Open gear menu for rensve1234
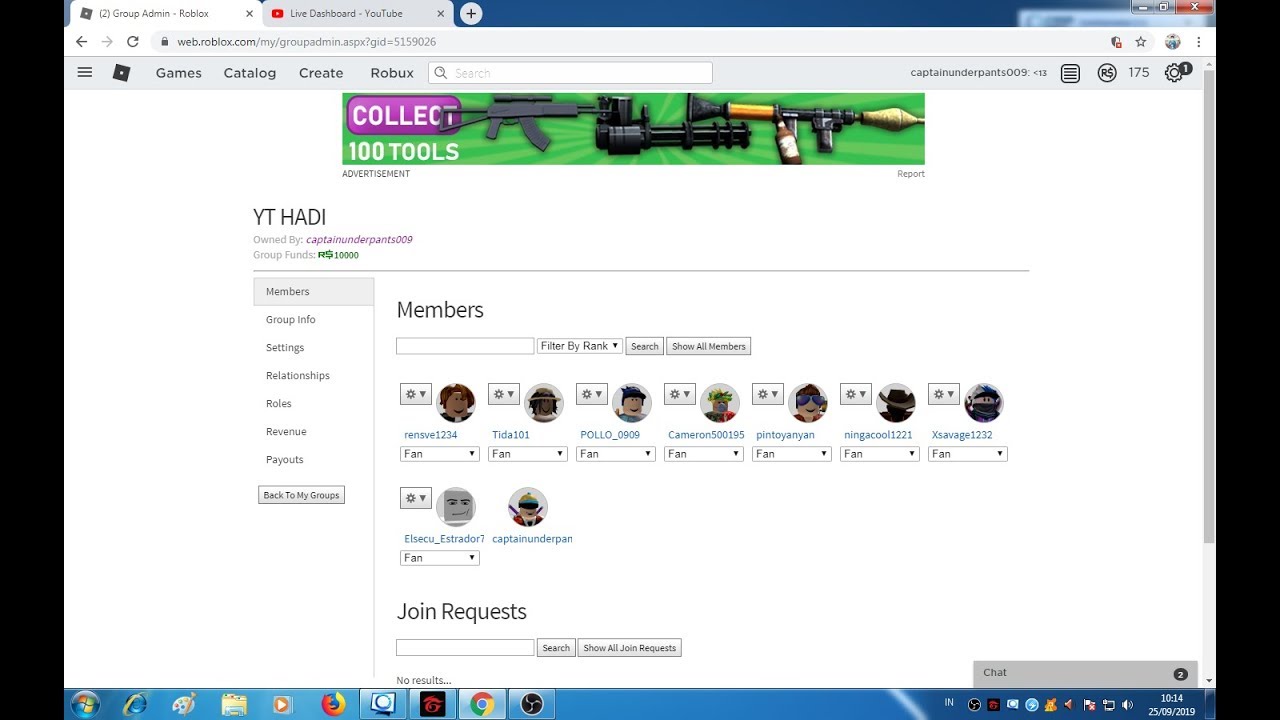 pyautogui.click(x=416, y=394)
